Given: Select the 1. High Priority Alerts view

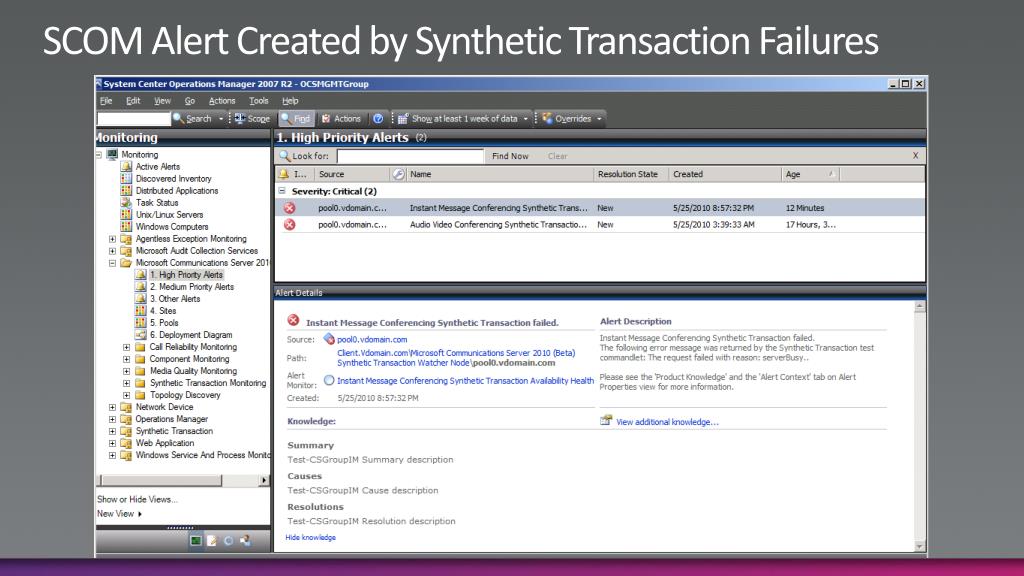Looking at the screenshot, I should 186,275.
